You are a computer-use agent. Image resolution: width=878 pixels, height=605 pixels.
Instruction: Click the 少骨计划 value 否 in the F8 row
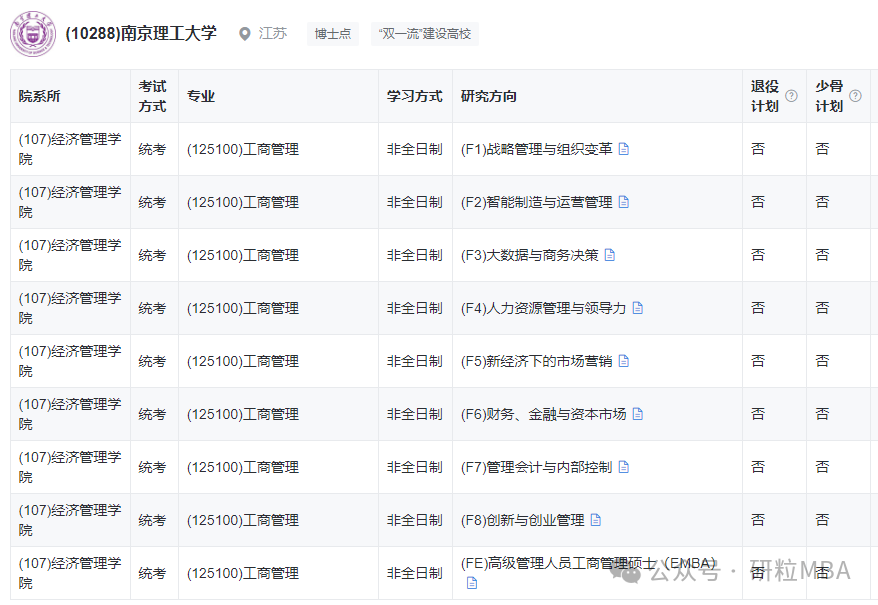pyautogui.click(x=822, y=520)
